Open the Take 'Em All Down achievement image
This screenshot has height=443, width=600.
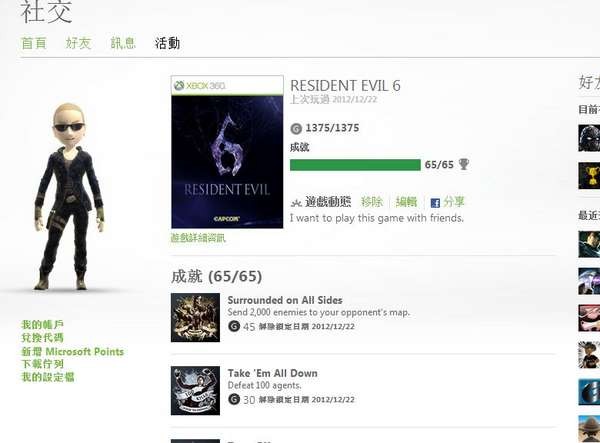(x=195, y=391)
